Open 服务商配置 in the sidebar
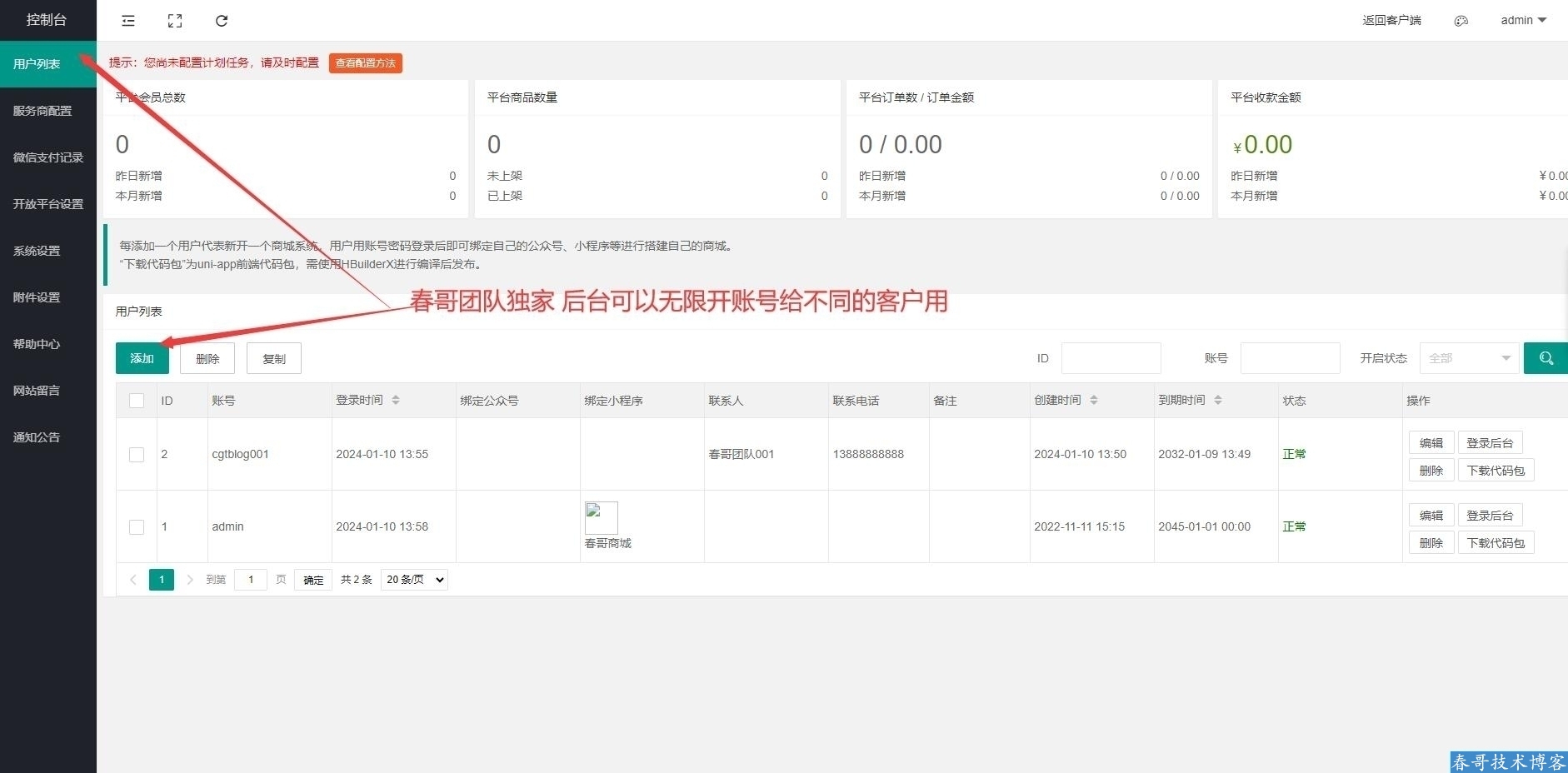 [x=42, y=111]
